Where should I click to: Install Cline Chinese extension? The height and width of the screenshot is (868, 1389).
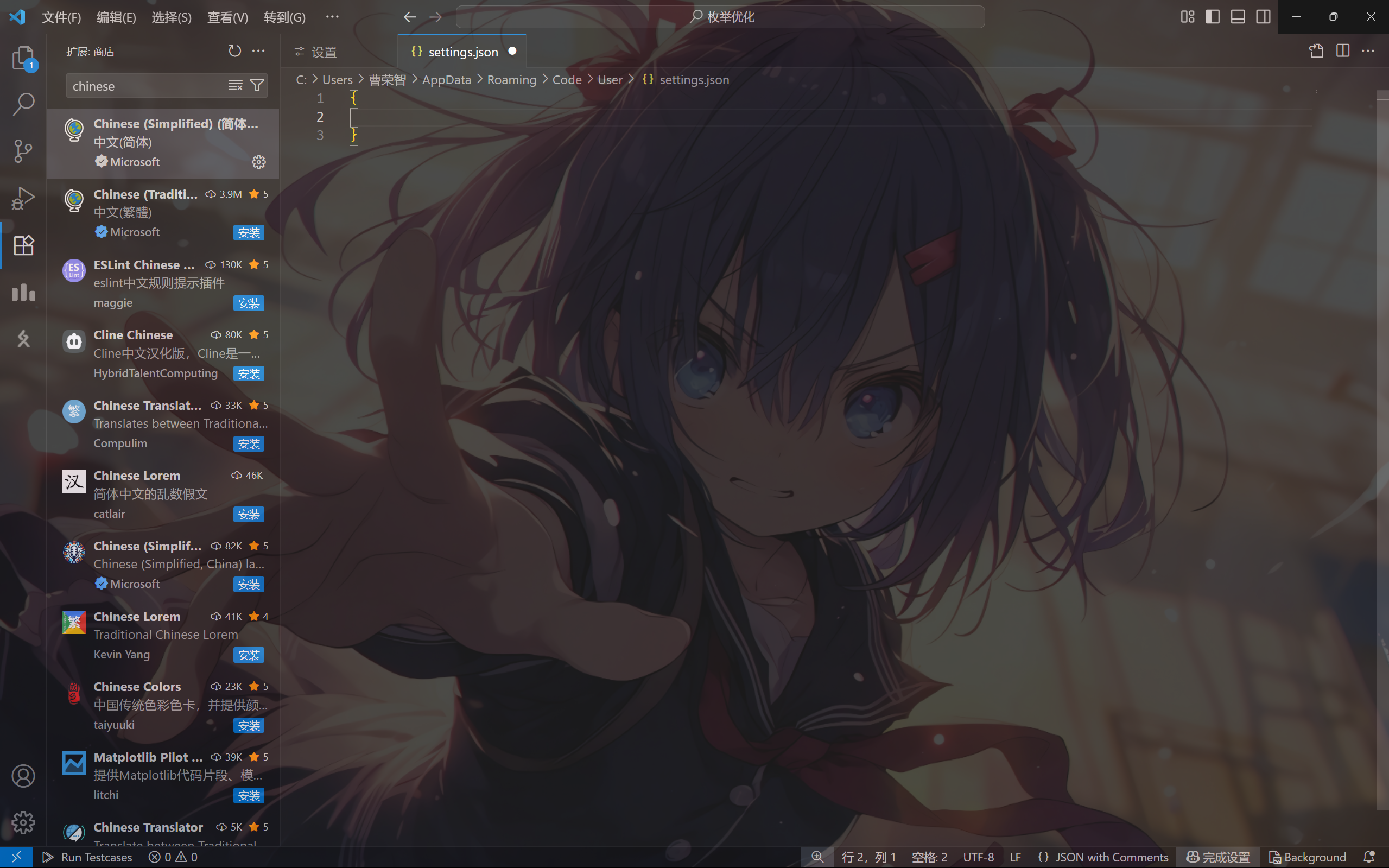(x=249, y=373)
